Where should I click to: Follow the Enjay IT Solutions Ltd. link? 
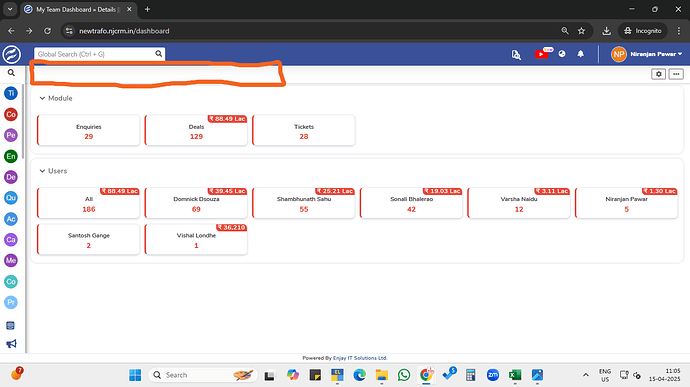(360, 358)
